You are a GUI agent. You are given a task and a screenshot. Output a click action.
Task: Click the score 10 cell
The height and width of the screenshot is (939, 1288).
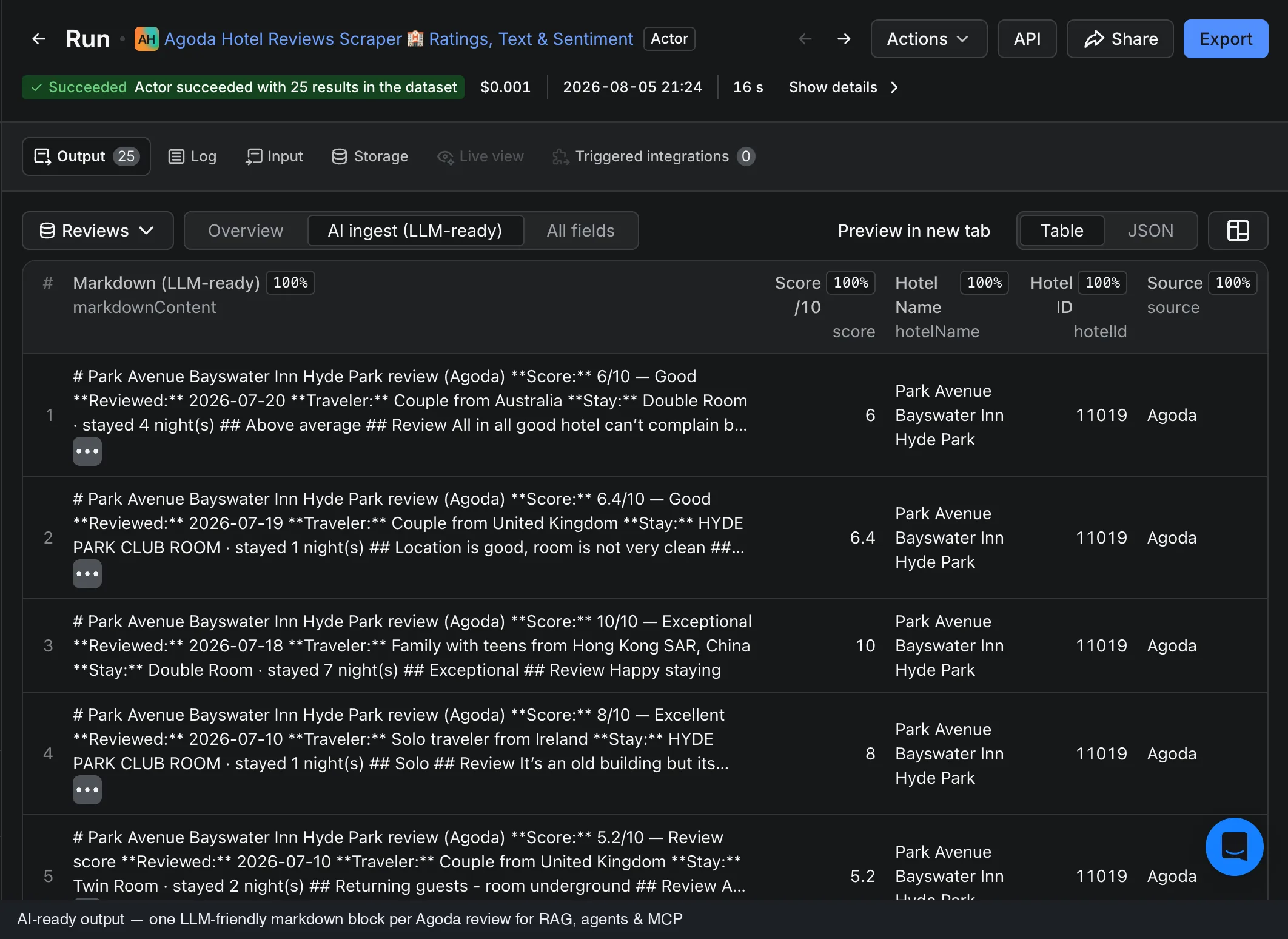865,645
